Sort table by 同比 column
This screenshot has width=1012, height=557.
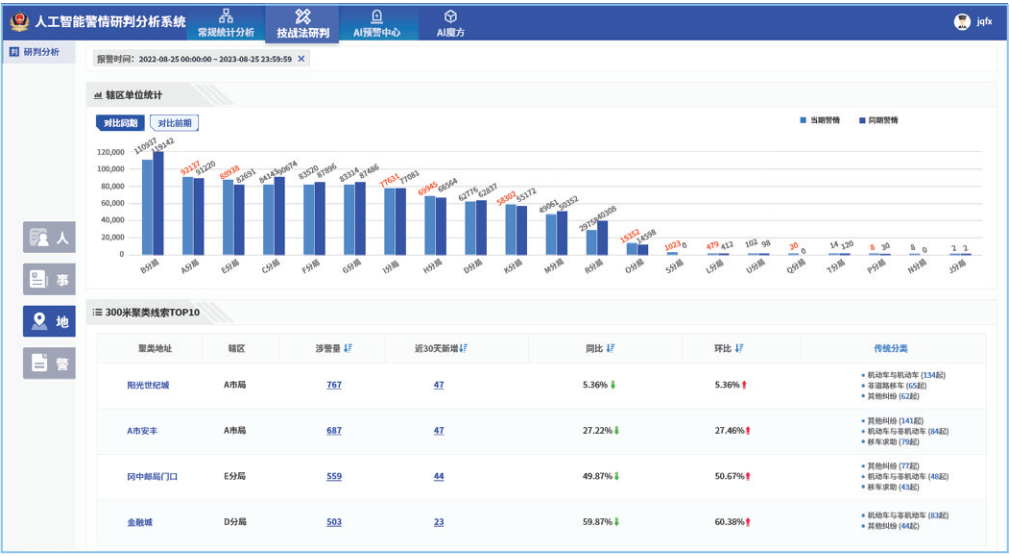pos(611,348)
